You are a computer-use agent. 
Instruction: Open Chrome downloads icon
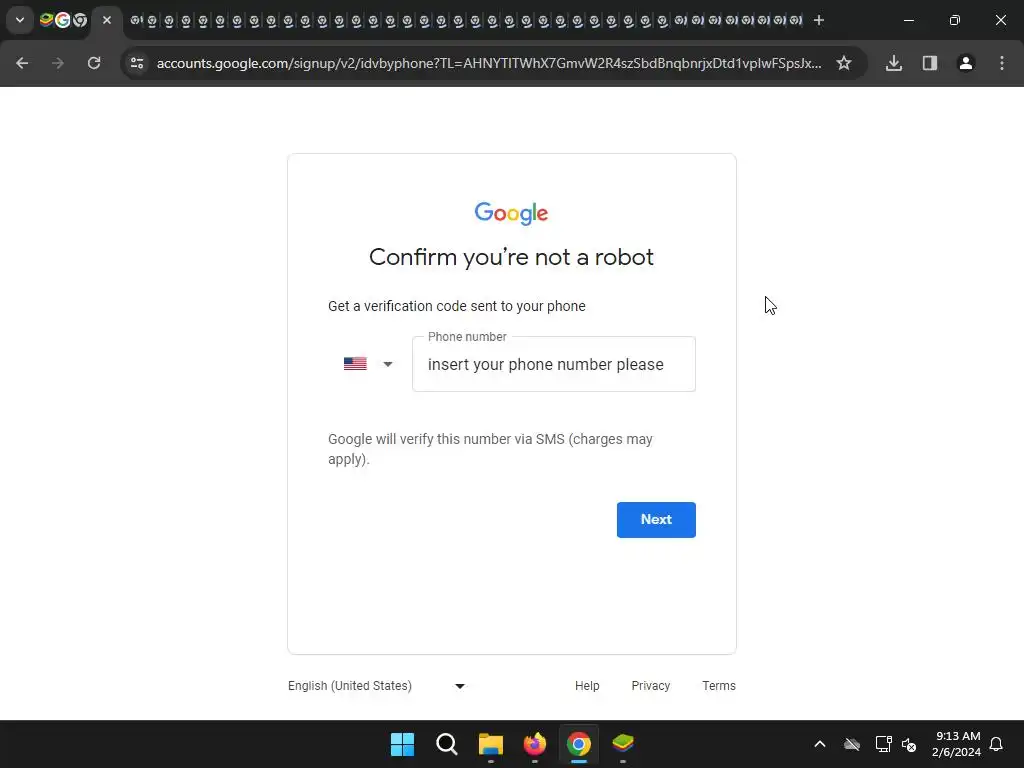tap(894, 63)
